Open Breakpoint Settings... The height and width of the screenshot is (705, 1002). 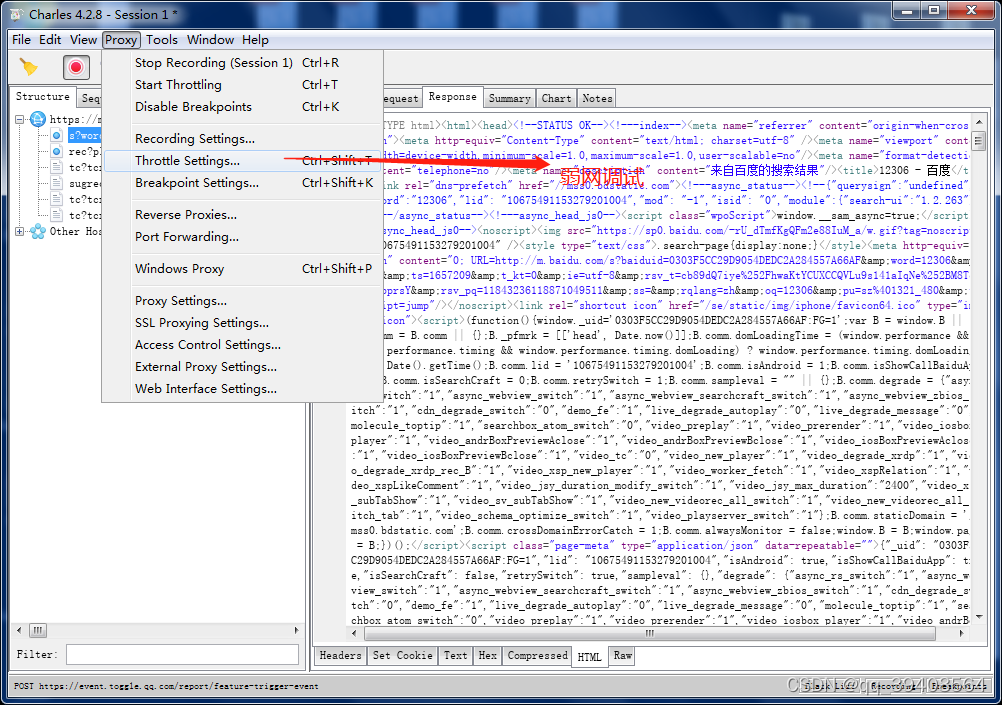click(x=242, y=183)
